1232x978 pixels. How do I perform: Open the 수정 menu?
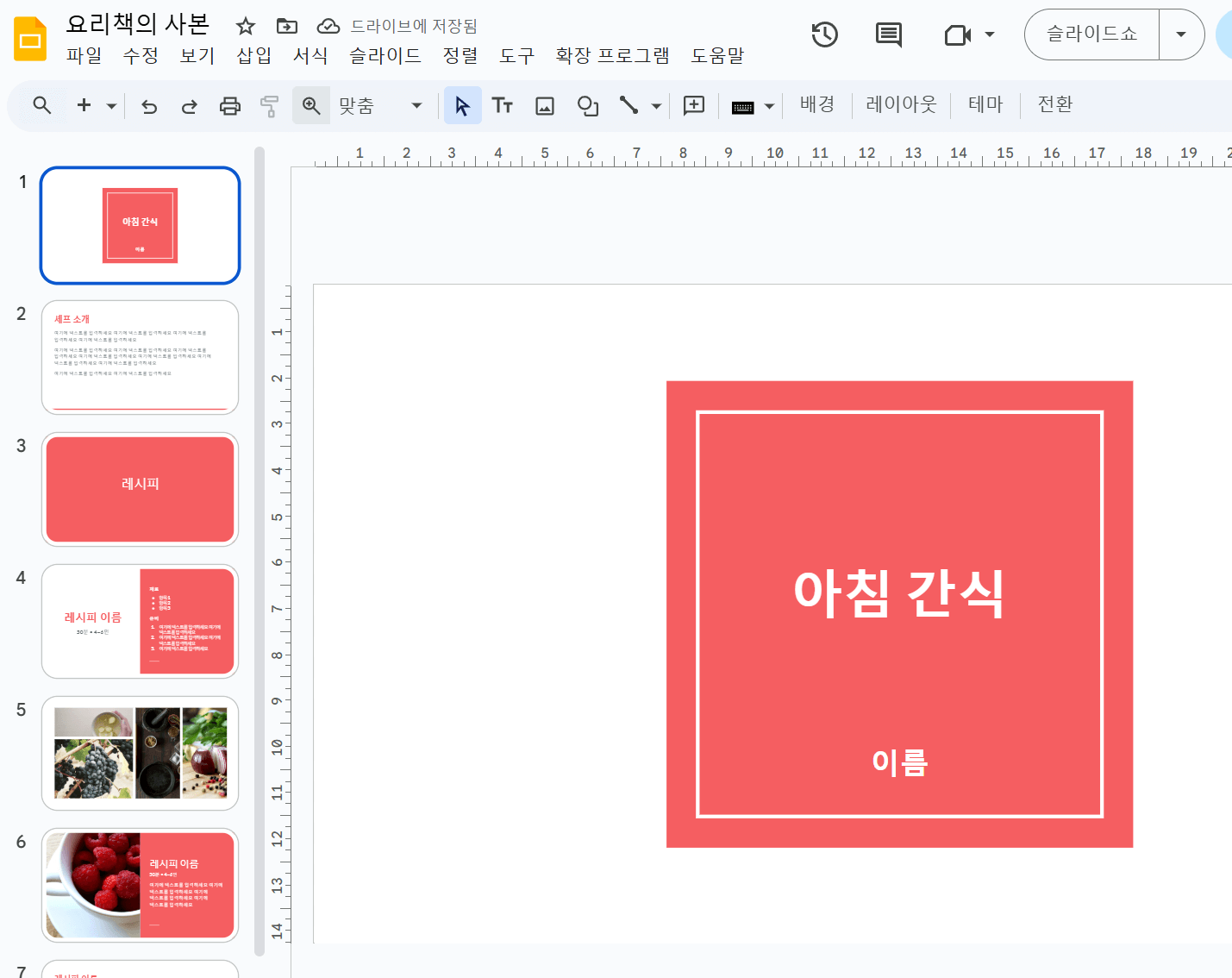pos(141,55)
